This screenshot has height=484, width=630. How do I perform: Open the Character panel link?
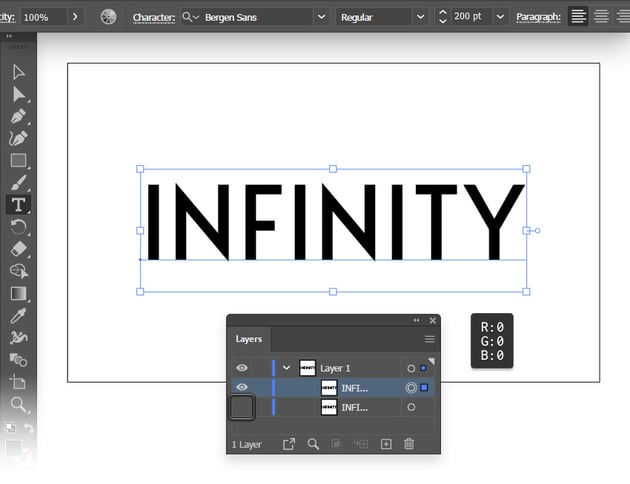154,18
